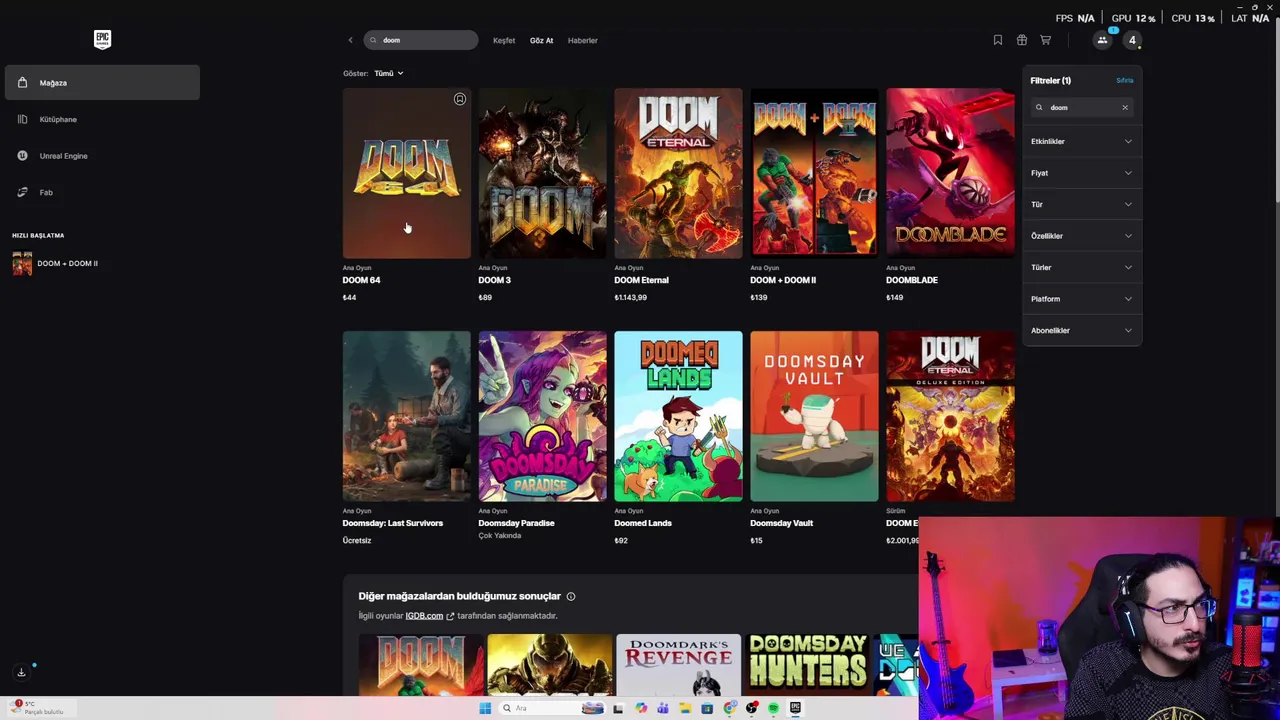Switch to the Göz At tab
1280x720 pixels.
coord(541,41)
